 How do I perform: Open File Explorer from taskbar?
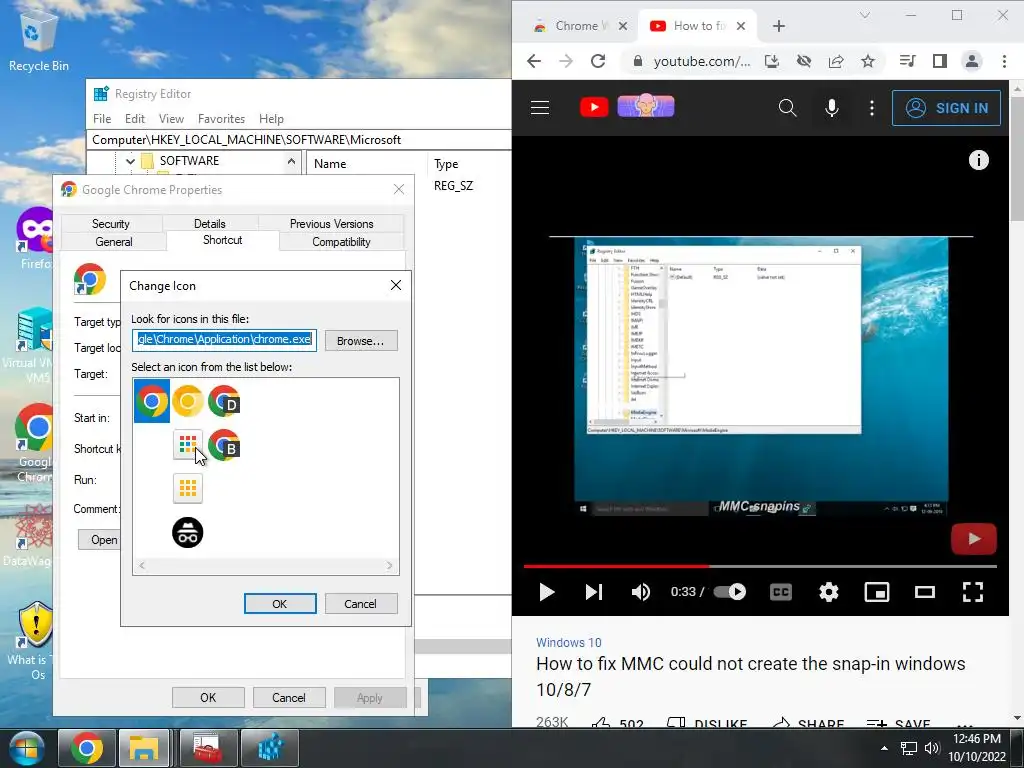pos(144,748)
